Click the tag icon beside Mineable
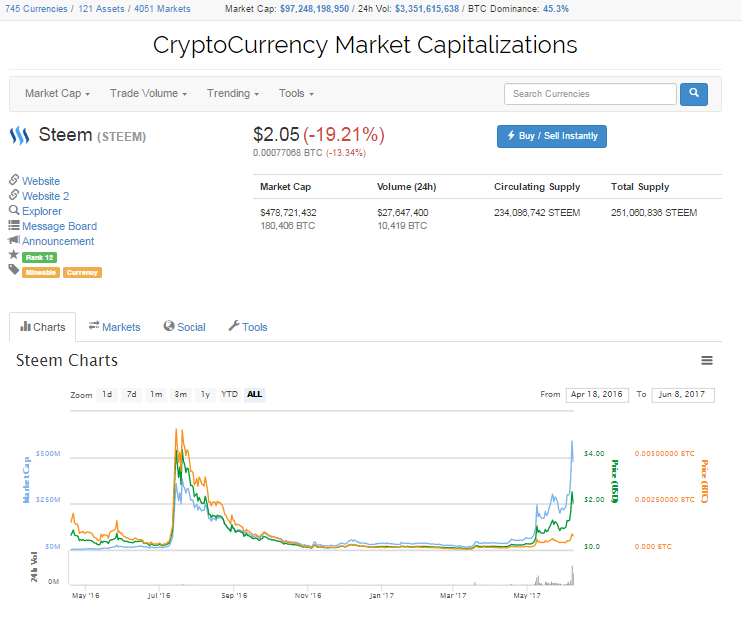Image resolution: width=742 pixels, height=617 pixels. point(14,271)
